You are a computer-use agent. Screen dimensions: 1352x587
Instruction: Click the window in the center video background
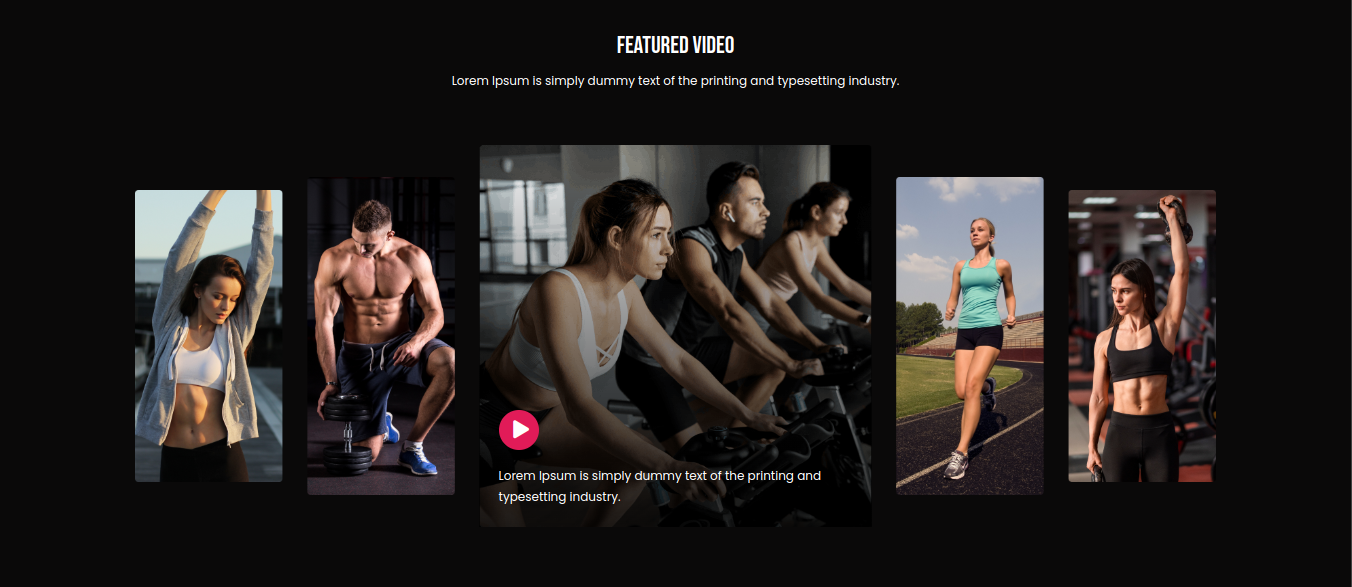click(520, 215)
